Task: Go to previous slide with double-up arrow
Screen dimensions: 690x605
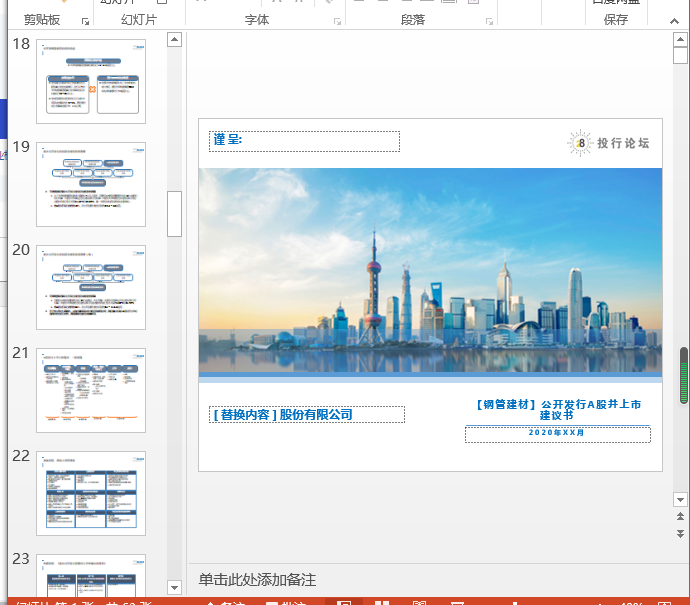Action: (680, 517)
